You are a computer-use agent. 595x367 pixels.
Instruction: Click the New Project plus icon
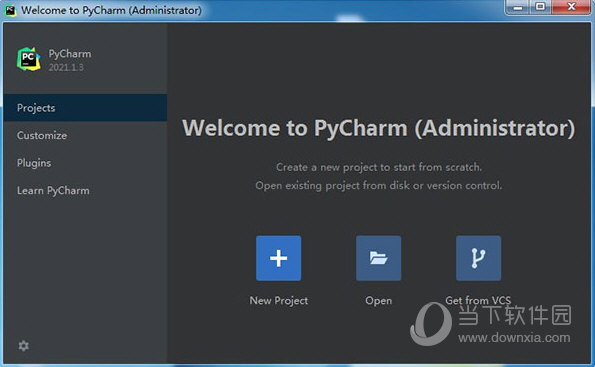point(279,258)
